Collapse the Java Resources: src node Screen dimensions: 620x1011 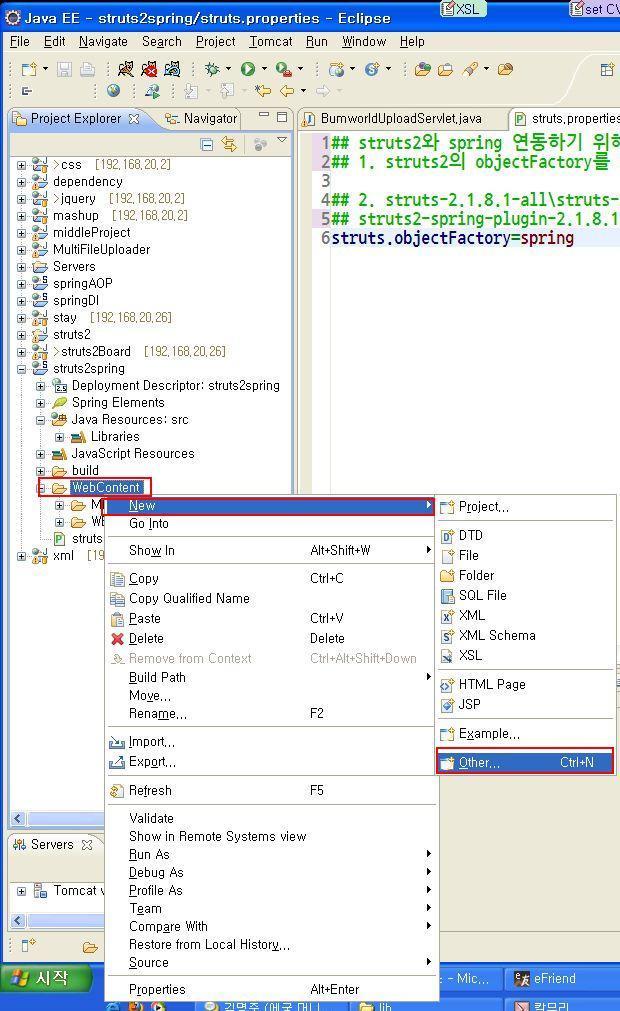click(41, 420)
